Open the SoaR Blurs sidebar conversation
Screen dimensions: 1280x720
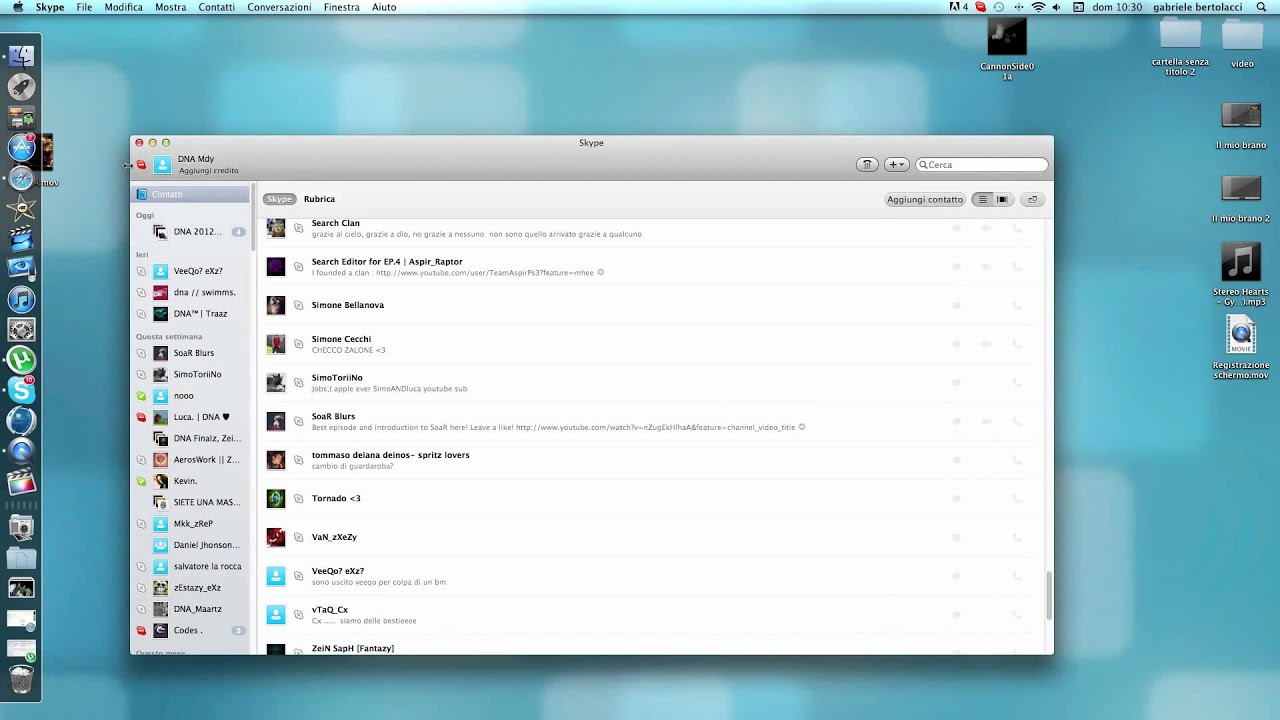pyautogui.click(x=192, y=353)
